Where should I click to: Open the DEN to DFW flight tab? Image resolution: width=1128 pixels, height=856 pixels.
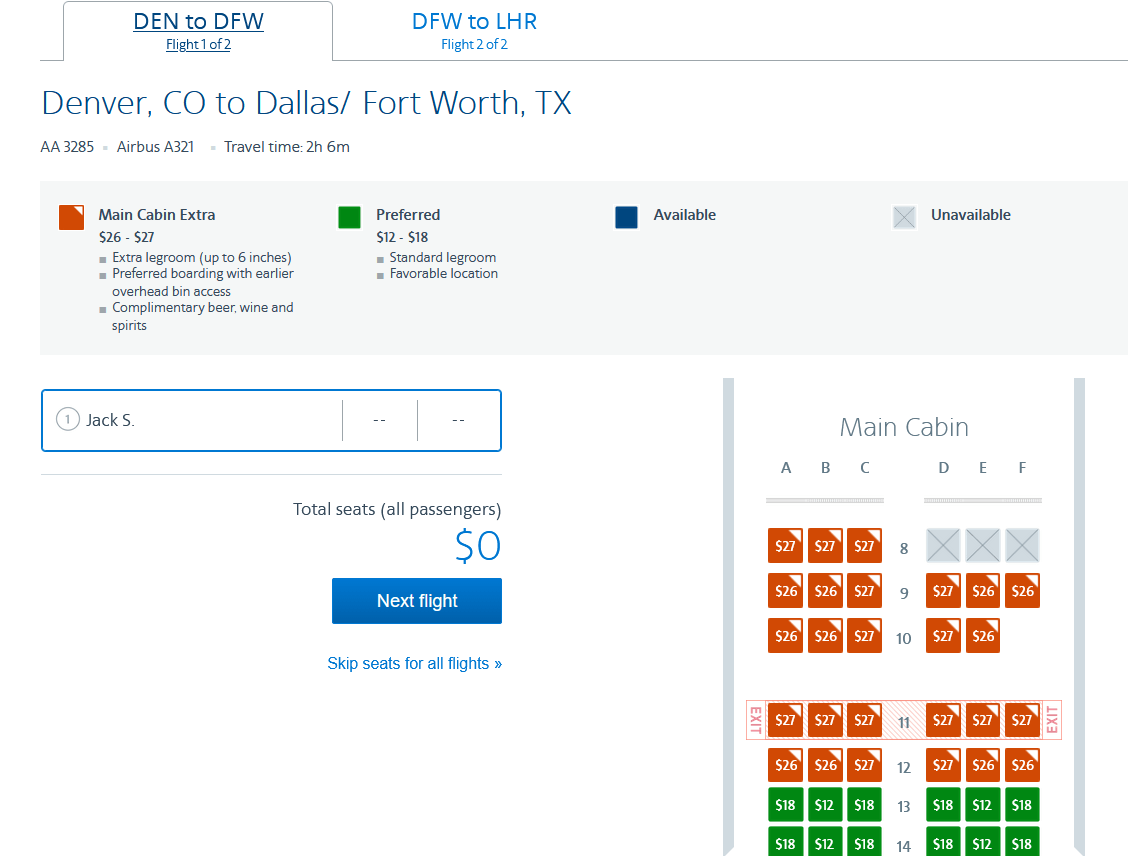click(198, 31)
